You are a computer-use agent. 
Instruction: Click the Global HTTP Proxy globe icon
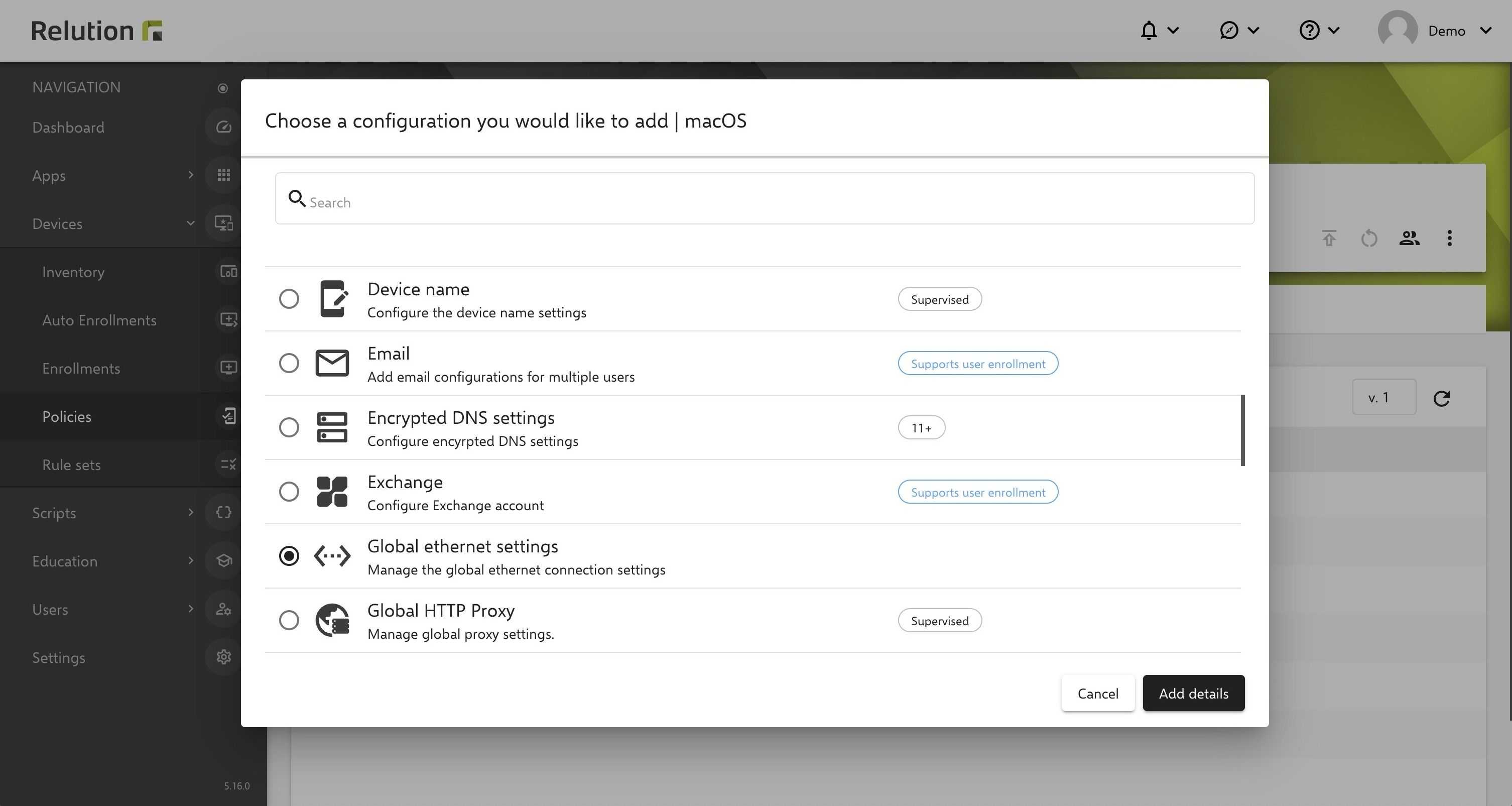[x=332, y=620]
